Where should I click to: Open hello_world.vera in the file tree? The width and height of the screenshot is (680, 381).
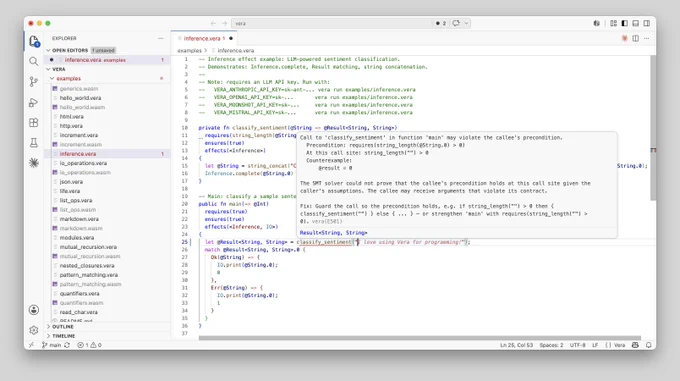[80, 98]
